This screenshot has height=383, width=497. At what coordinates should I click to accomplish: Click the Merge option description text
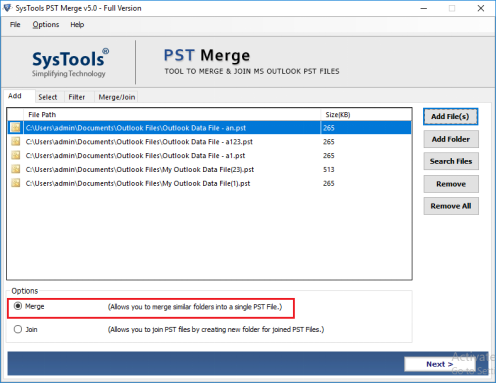(x=195, y=307)
